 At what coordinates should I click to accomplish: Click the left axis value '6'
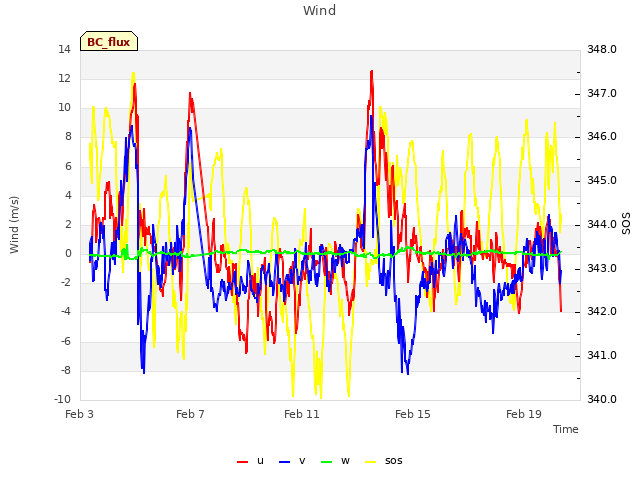point(69,166)
